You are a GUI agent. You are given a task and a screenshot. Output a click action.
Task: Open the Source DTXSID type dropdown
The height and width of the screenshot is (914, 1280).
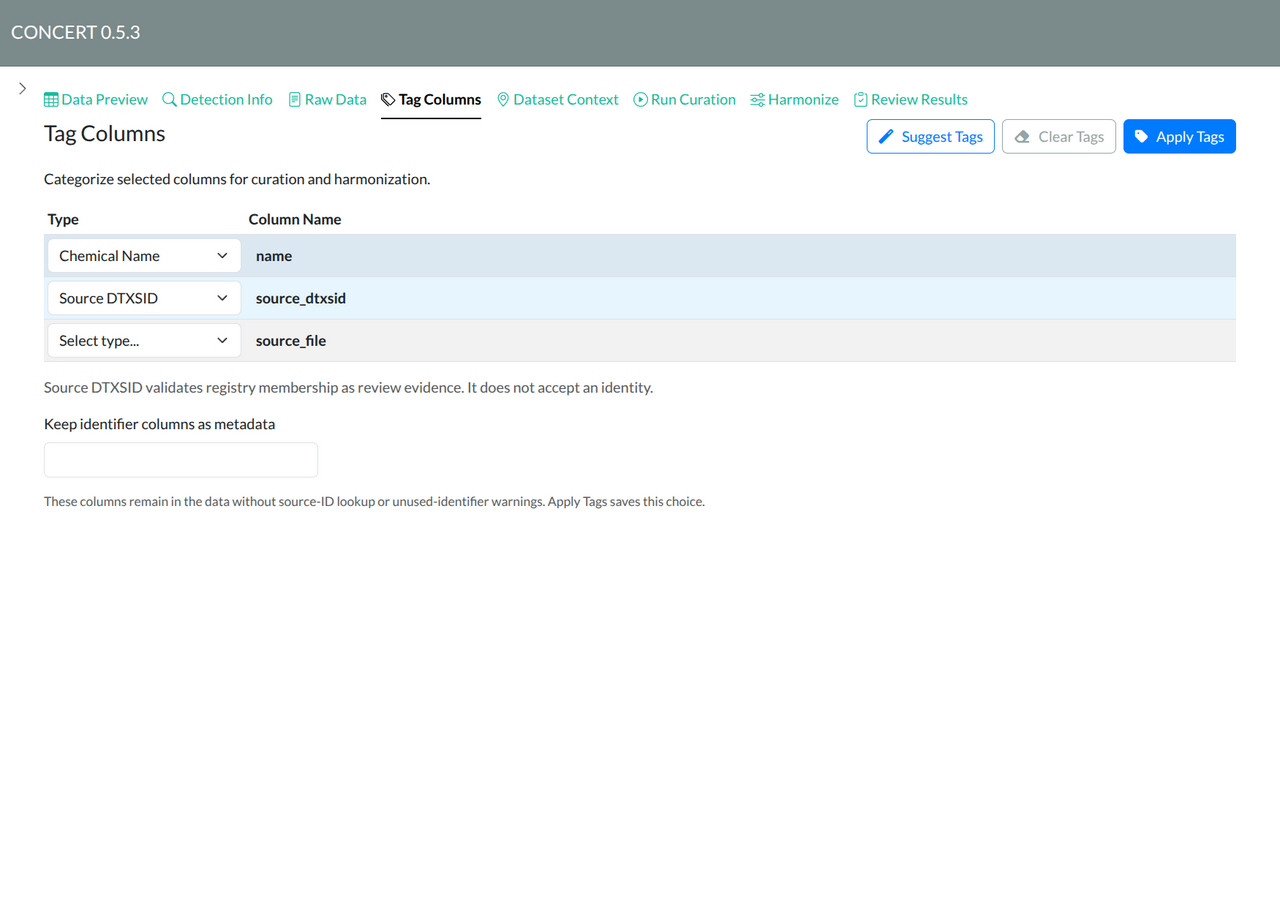point(144,298)
